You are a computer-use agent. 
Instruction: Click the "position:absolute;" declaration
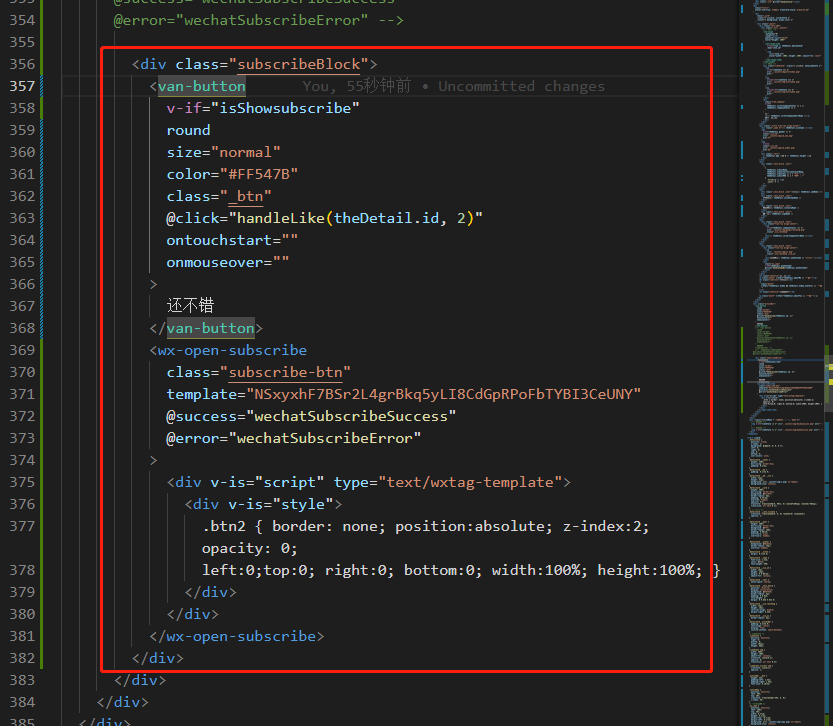pos(474,527)
